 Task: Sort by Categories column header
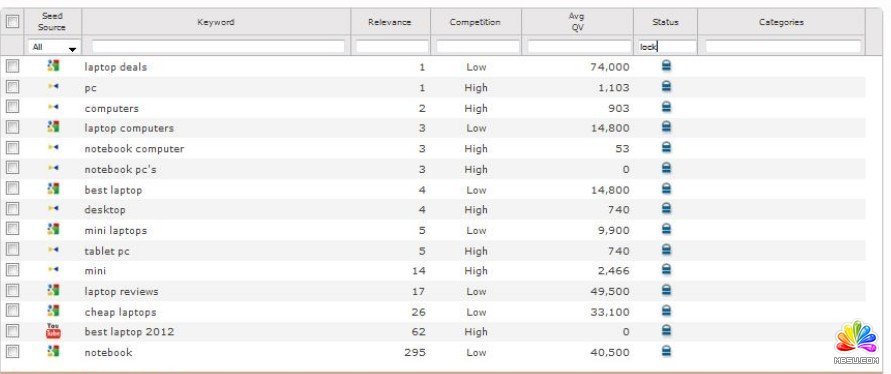(x=781, y=22)
